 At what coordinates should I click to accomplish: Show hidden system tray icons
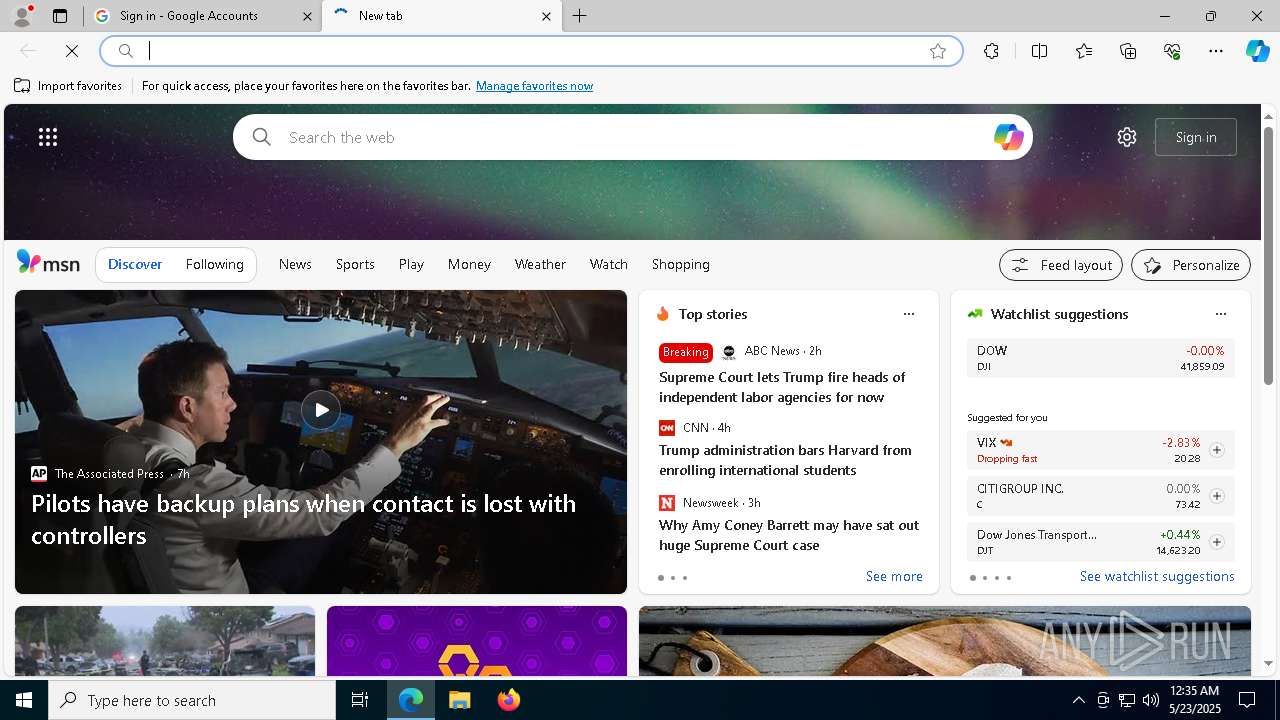[1079, 700]
